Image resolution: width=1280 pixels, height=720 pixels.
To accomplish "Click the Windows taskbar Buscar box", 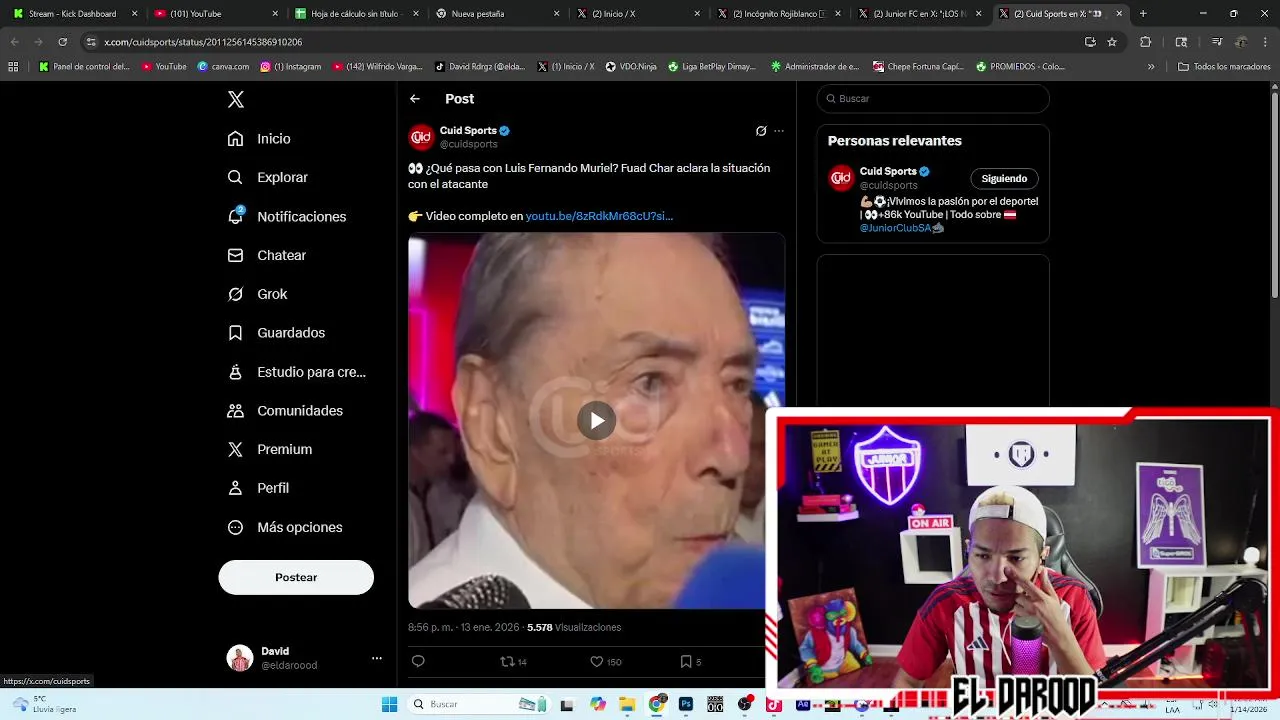I will [477, 704].
